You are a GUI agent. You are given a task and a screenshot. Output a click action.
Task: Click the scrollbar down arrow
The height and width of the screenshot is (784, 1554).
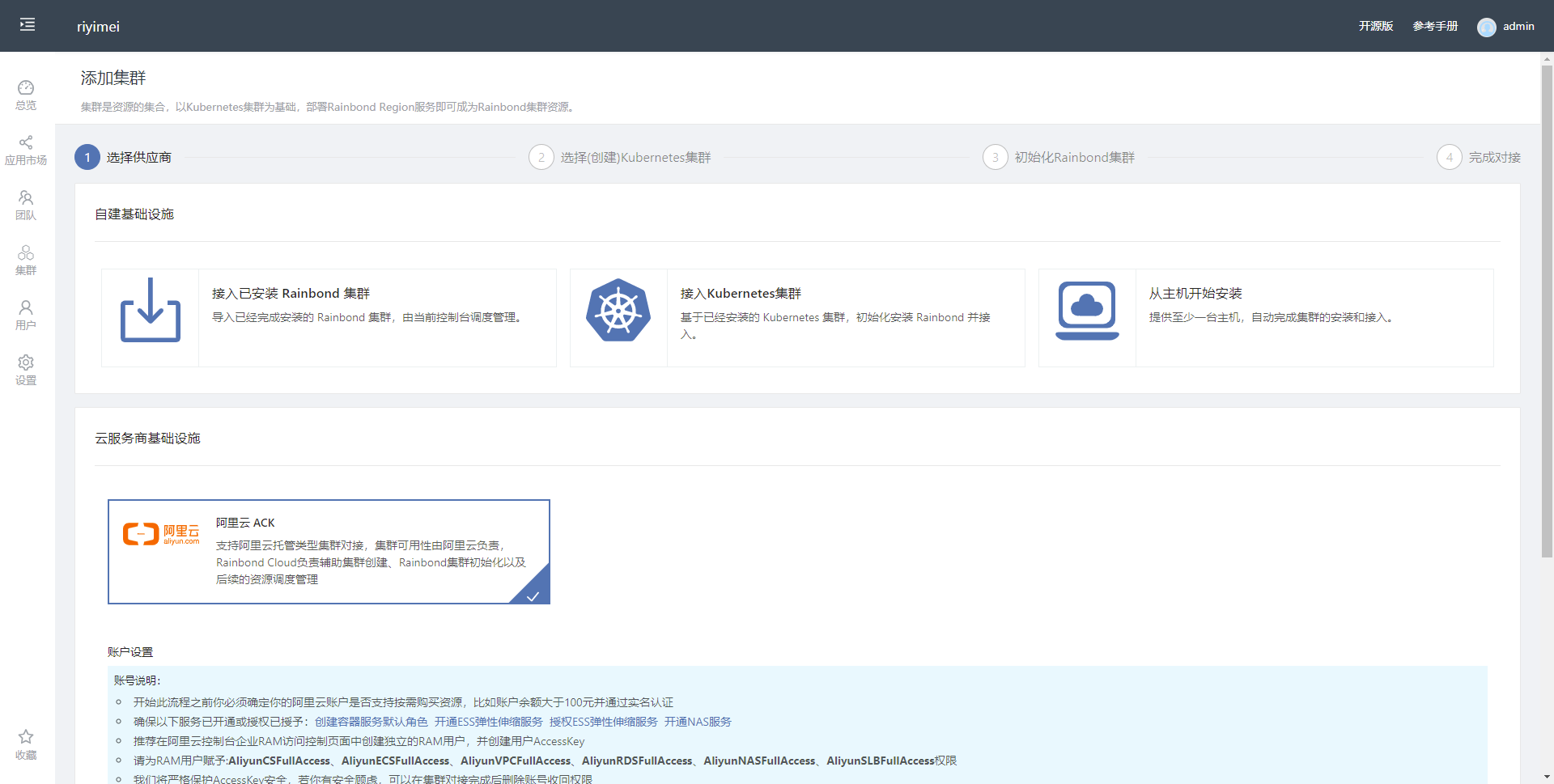click(1547, 778)
